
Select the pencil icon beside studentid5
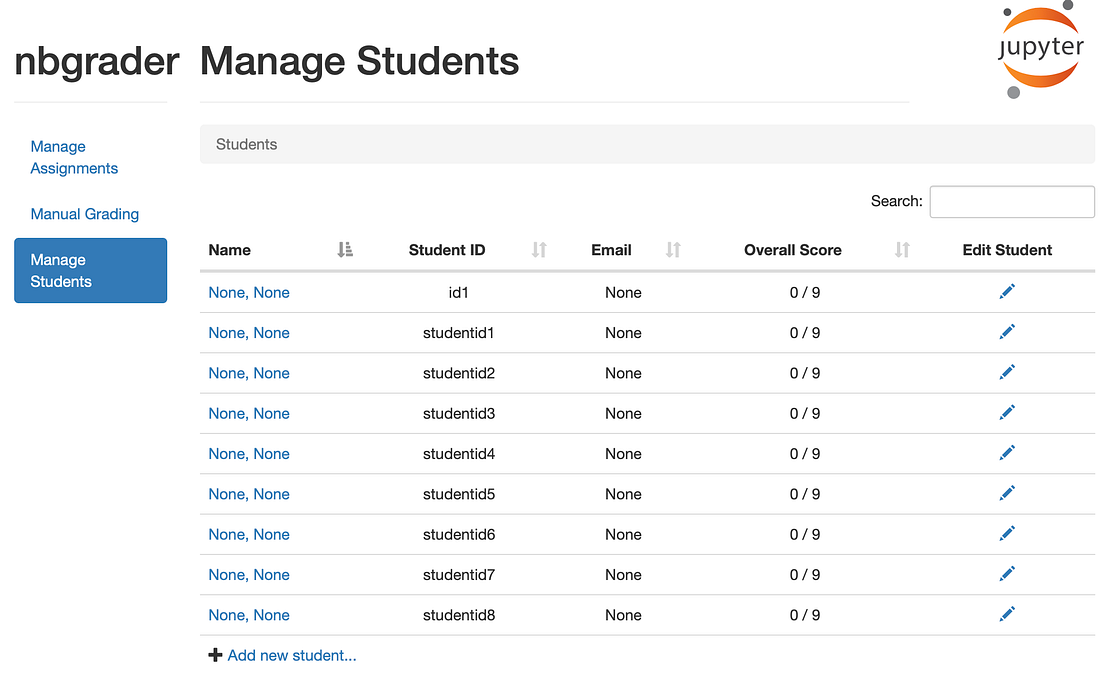click(1007, 493)
